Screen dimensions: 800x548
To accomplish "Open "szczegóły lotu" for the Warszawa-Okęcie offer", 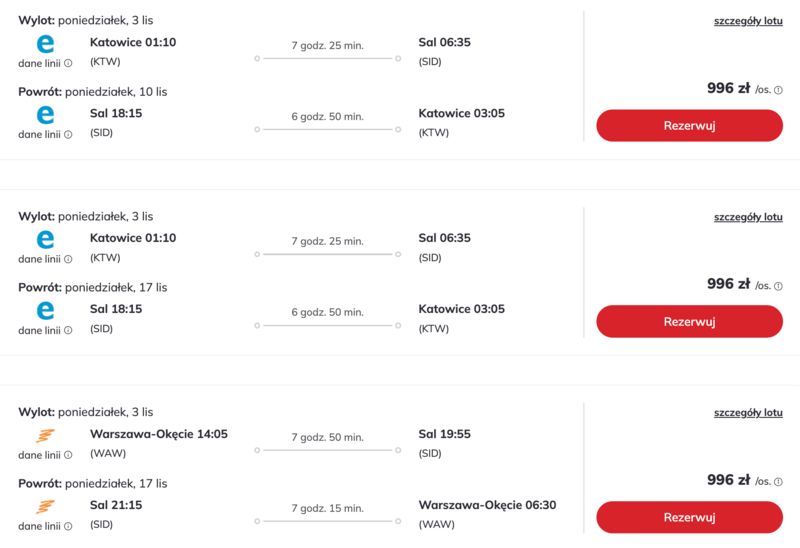I will pos(748,412).
